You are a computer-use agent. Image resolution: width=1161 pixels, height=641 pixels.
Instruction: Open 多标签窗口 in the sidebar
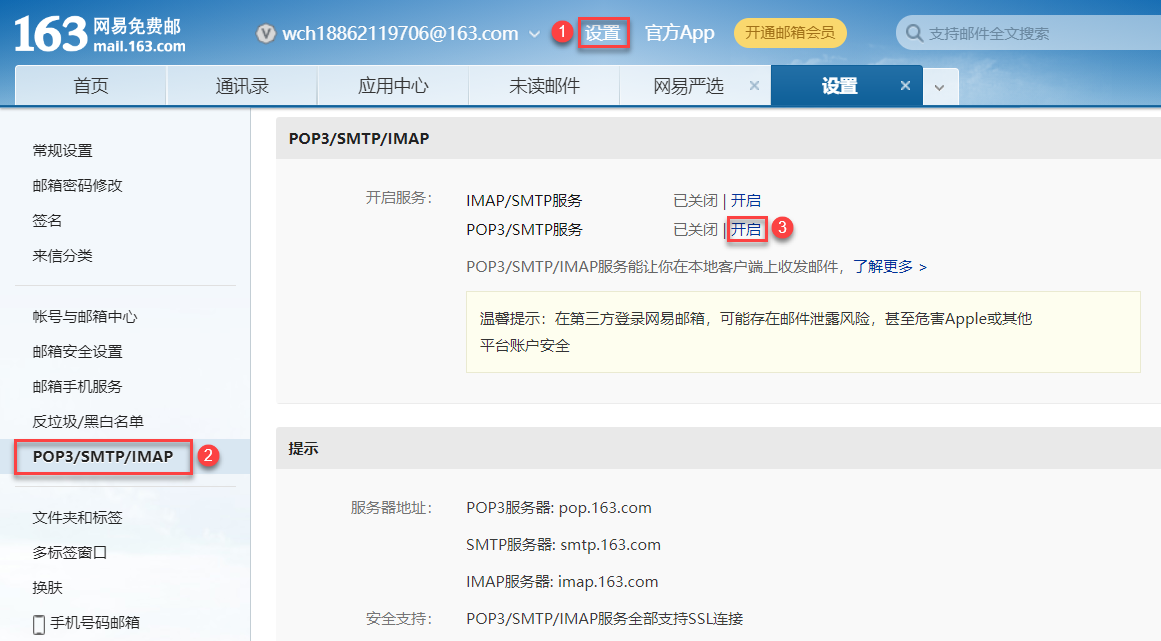coord(70,552)
